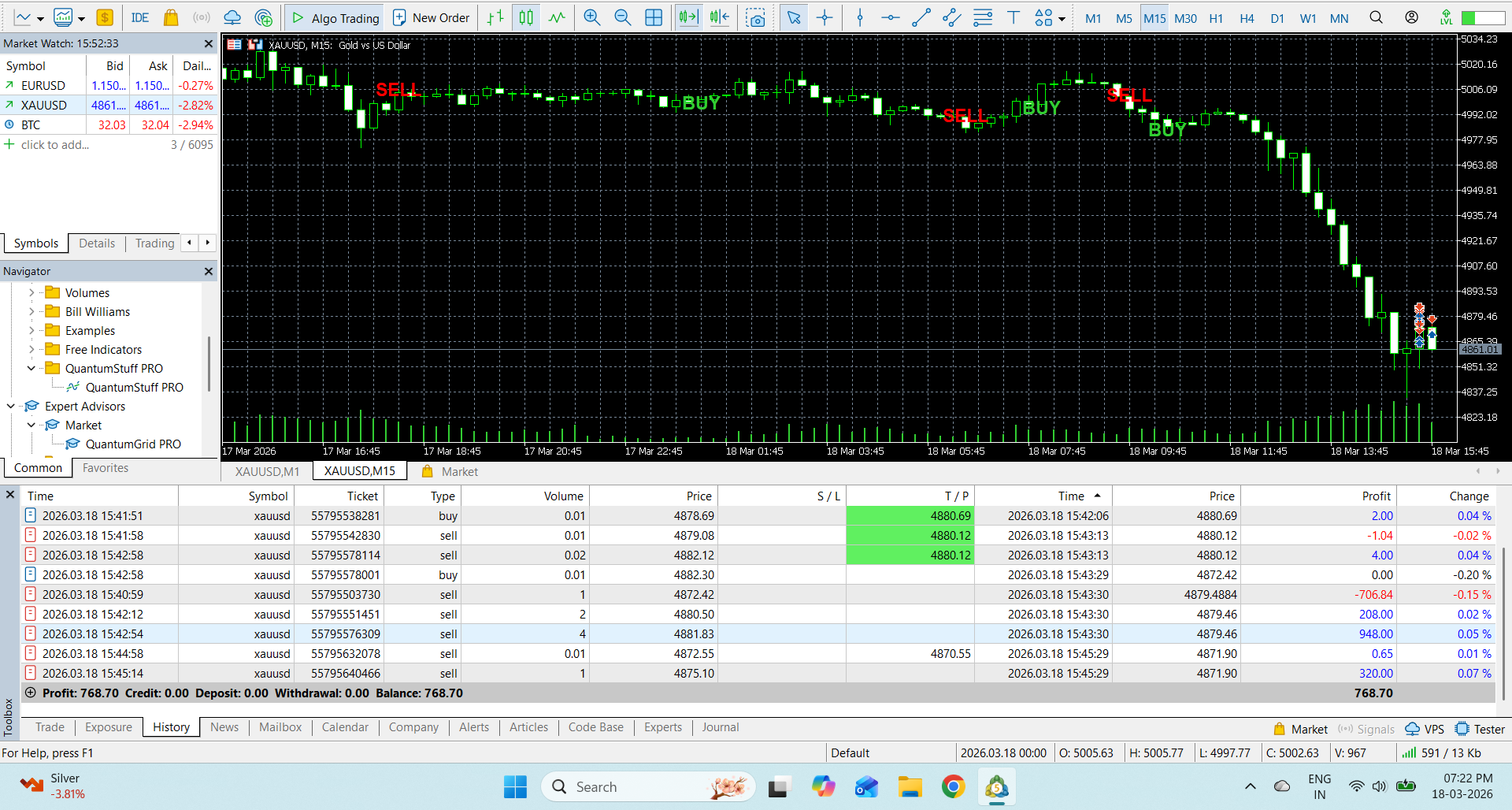1512x810 pixels.
Task: Click the Windows taskbar Search box
Action: [648, 786]
